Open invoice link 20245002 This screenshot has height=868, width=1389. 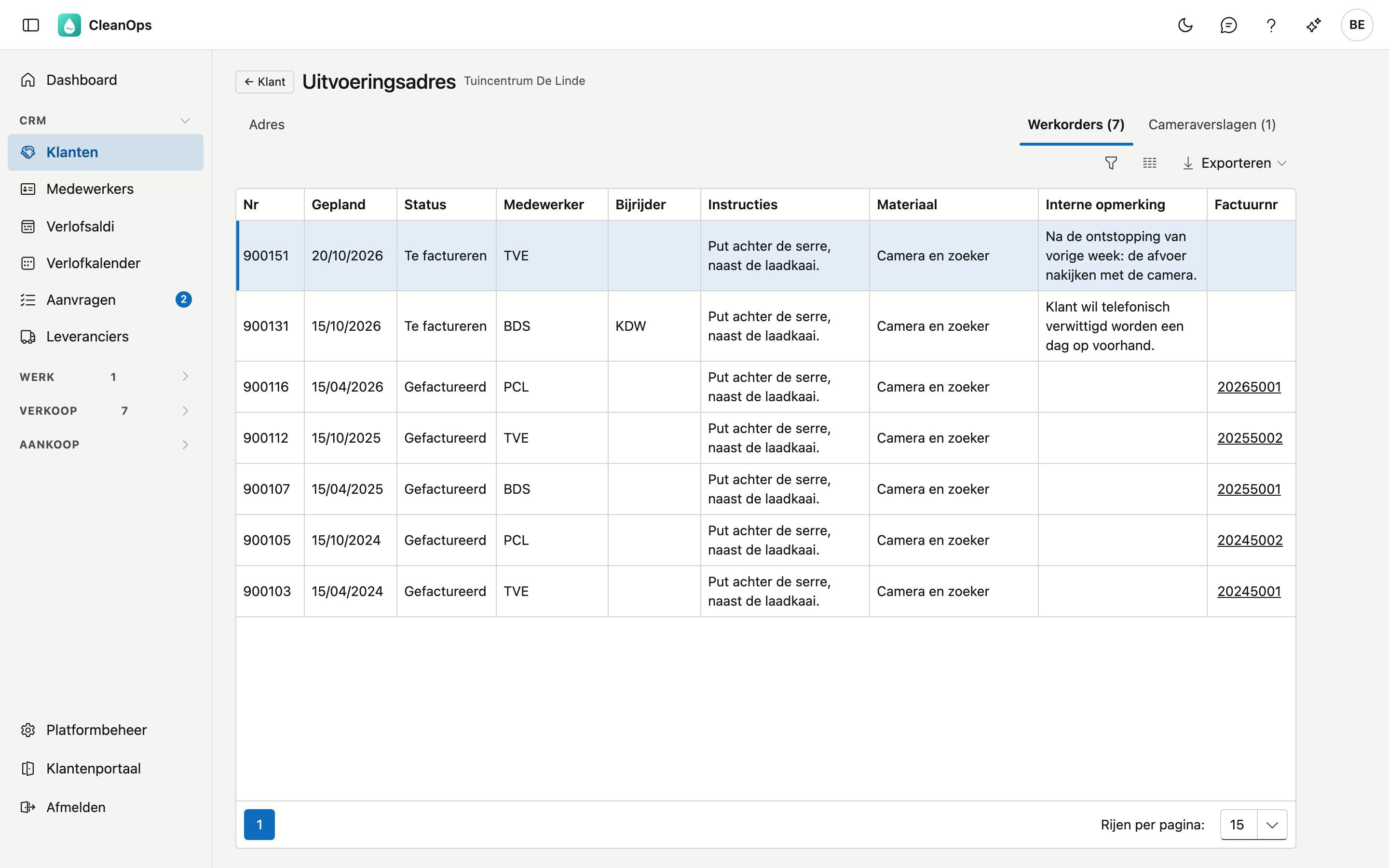point(1250,540)
